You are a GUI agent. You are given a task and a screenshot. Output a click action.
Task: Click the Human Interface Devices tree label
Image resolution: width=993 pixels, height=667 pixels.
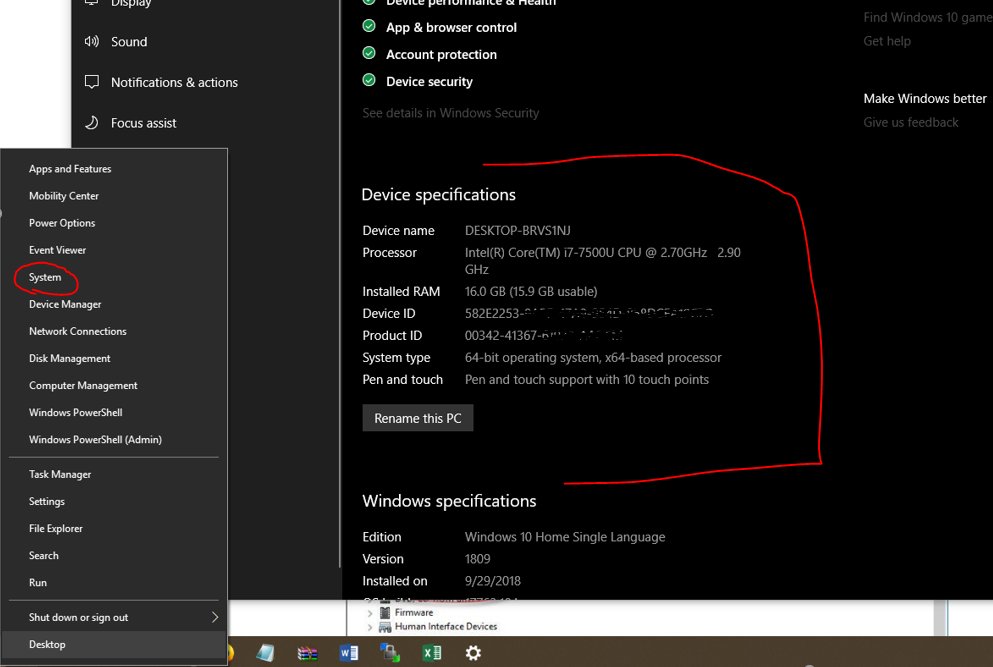point(446,626)
